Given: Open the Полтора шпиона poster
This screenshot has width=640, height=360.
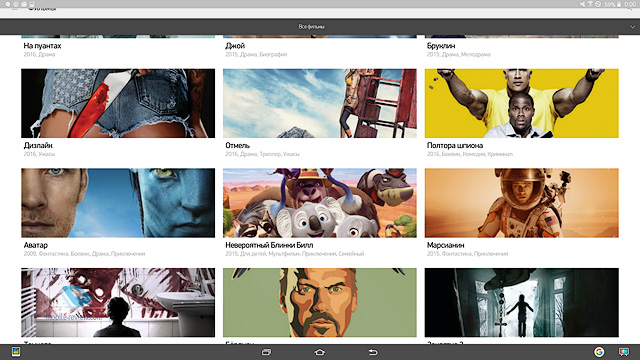Looking at the screenshot, I should [x=522, y=103].
